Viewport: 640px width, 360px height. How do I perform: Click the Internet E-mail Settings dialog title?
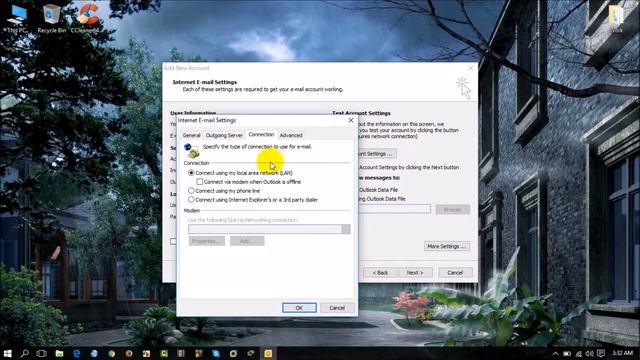207,120
